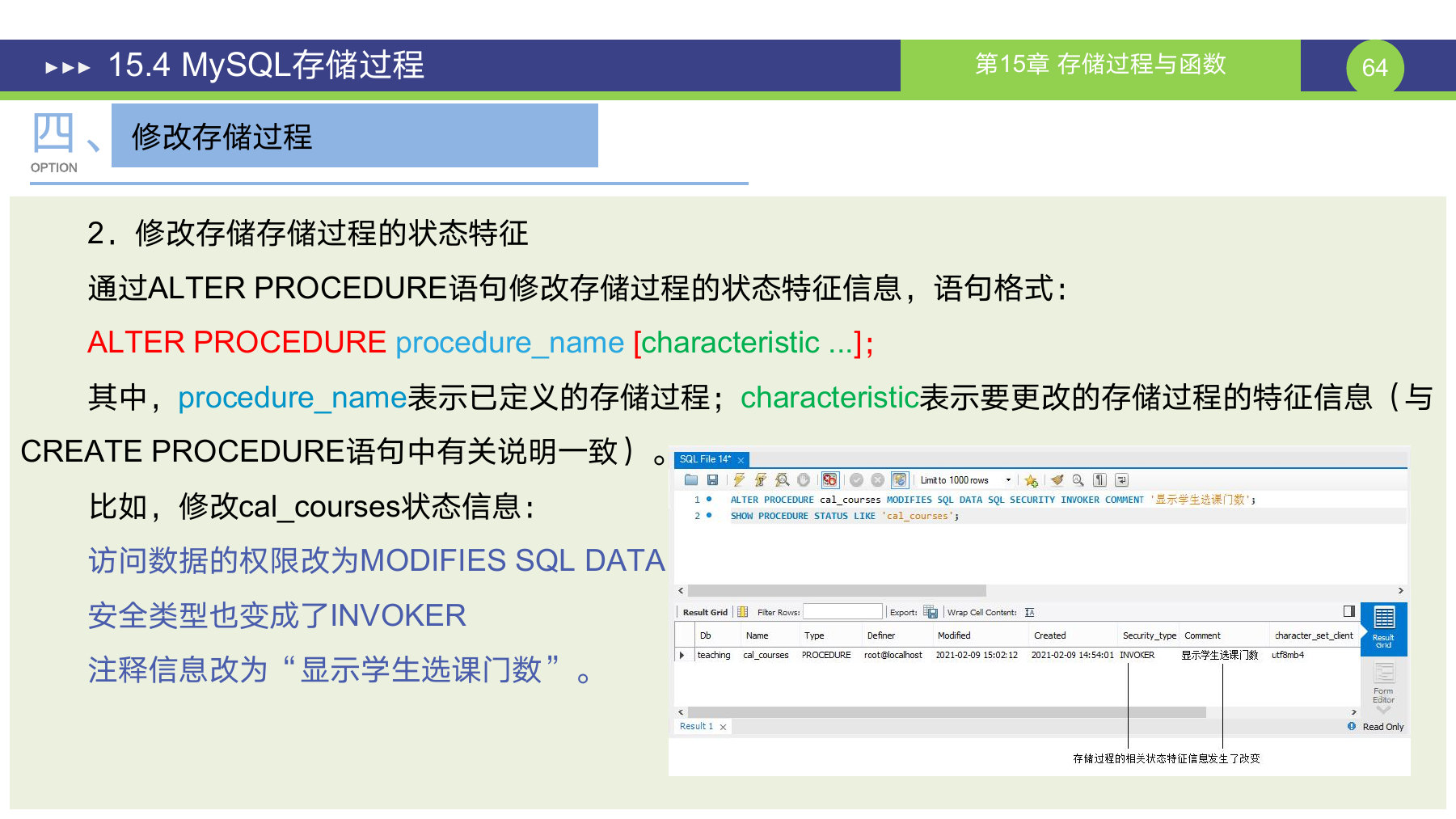Run Explain plan with the magnifier-lightning icon
The height and width of the screenshot is (819, 1456).
click(x=782, y=480)
